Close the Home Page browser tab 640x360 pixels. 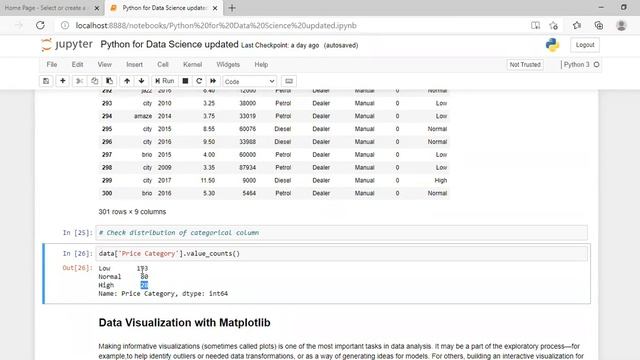point(97,8)
